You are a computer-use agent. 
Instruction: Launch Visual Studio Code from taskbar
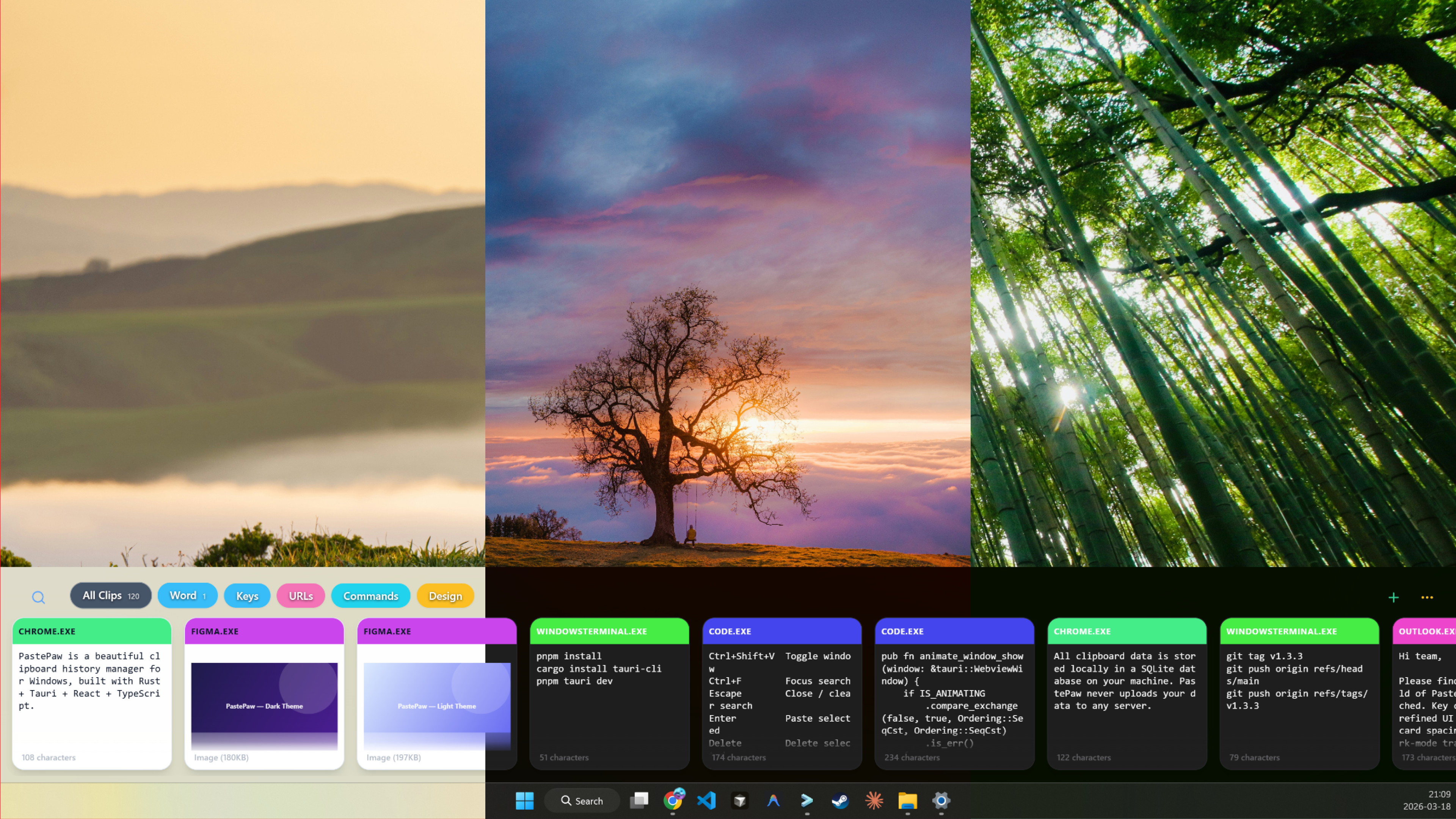[706, 800]
